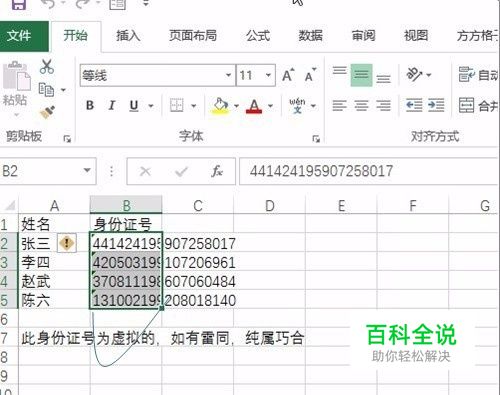
Task: Click the error warning icon beside 张三
Action: coord(67,243)
